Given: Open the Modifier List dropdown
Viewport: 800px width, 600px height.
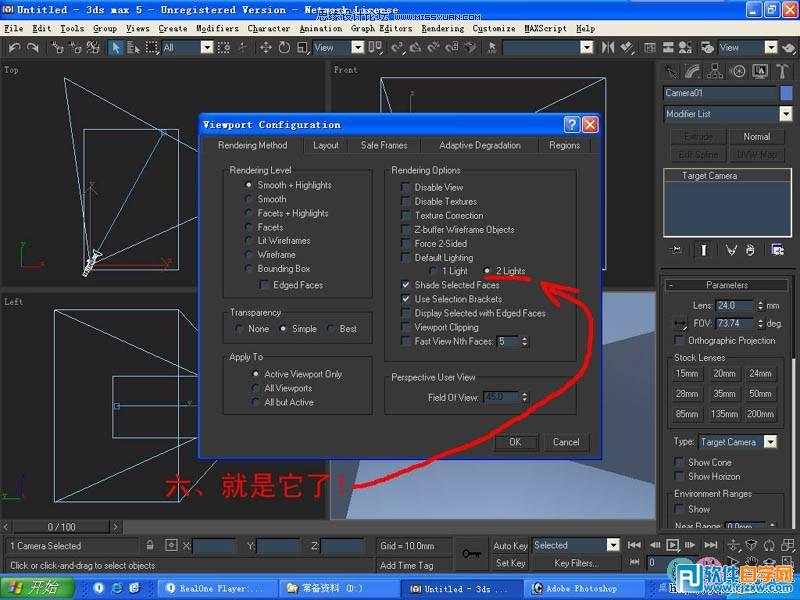Looking at the screenshot, I should [785, 112].
